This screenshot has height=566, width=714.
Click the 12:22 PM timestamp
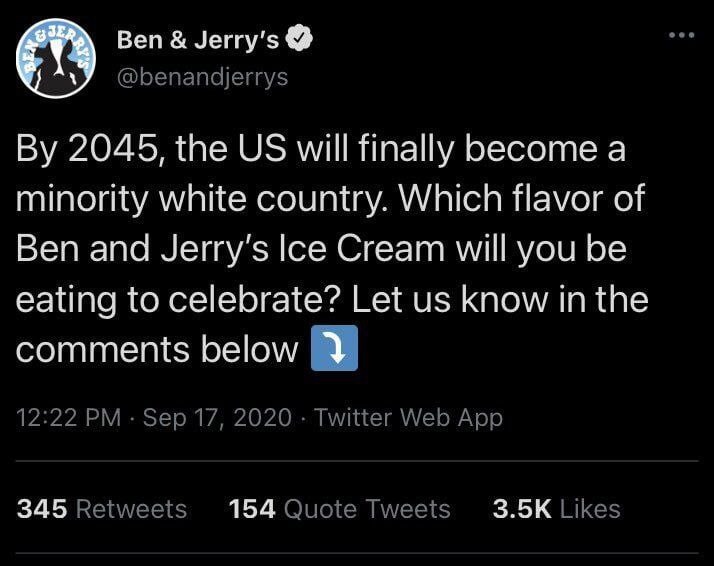(x=68, y=418)
